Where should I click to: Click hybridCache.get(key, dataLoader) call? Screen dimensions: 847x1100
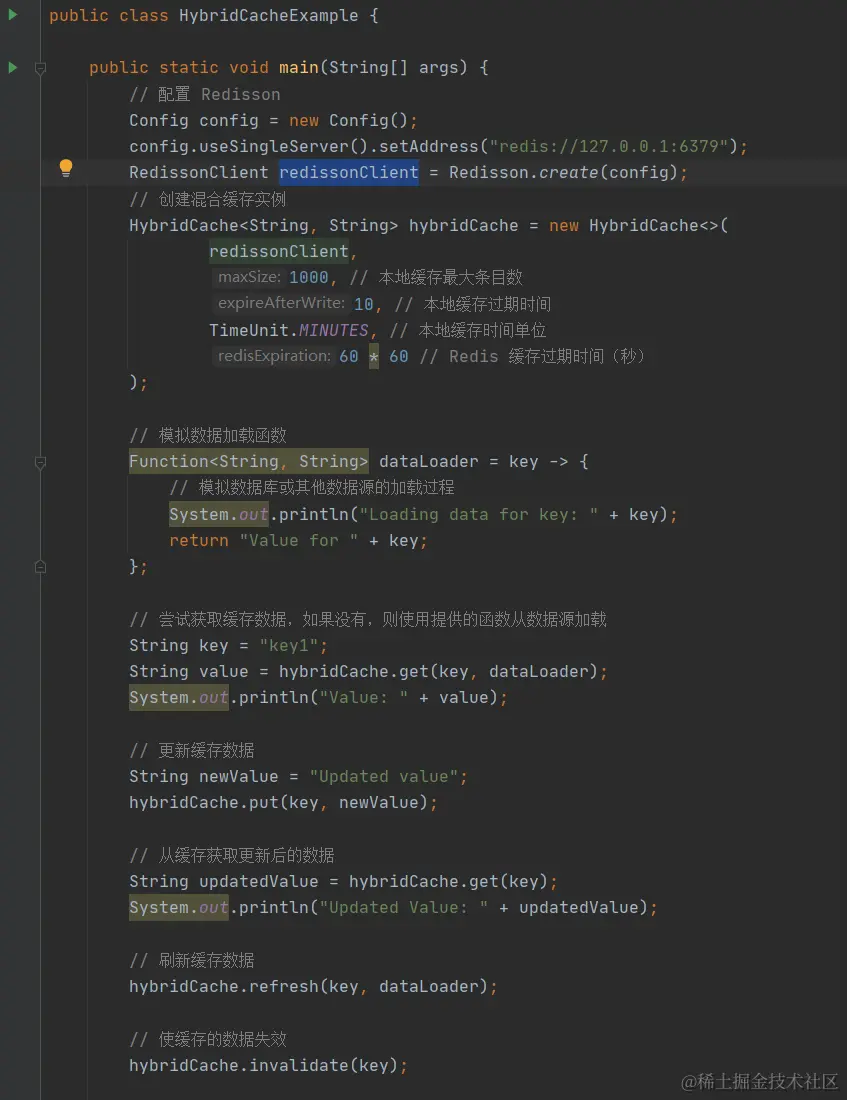tap(439, 671)
